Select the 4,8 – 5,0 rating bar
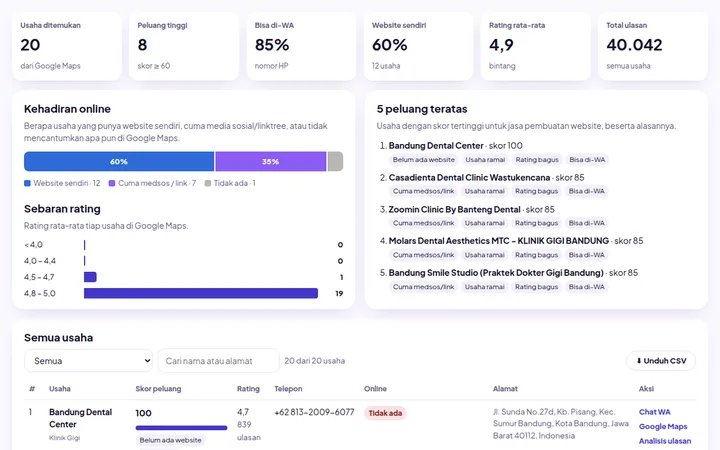 pos(201,293)
